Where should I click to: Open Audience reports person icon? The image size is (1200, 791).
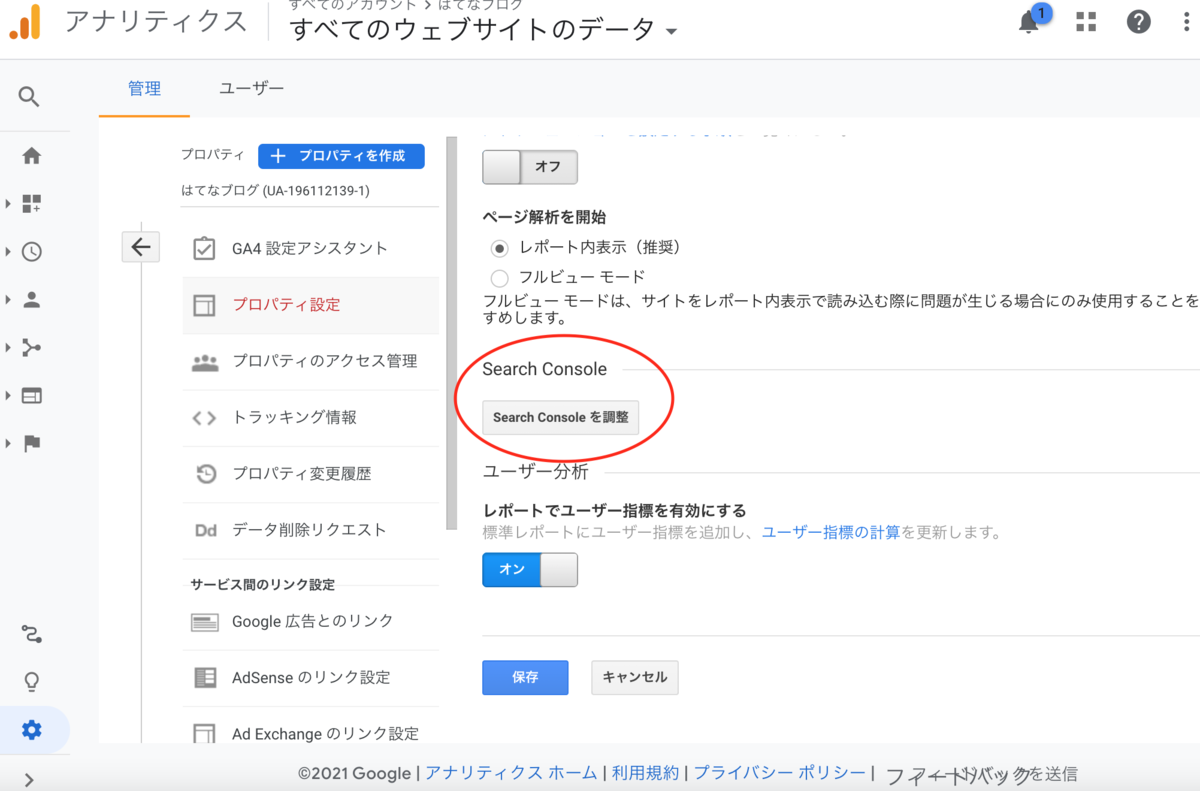pyautogui.click(x=32, y=300)
